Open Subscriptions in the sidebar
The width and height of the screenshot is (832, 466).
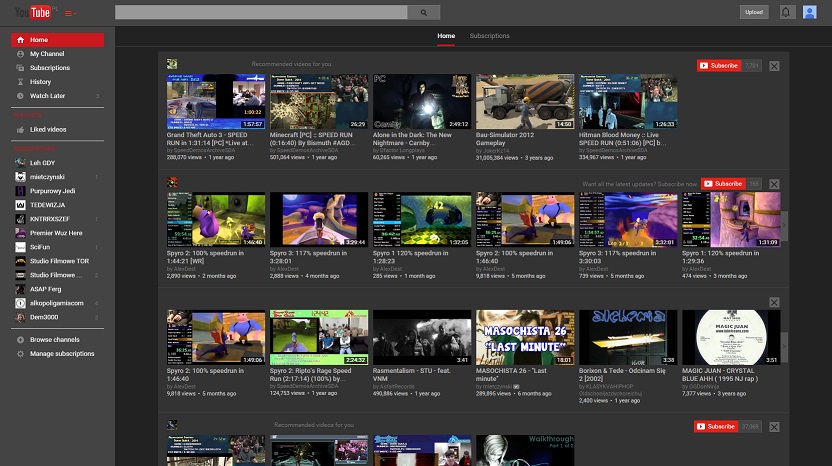click(x=49, y=68)
